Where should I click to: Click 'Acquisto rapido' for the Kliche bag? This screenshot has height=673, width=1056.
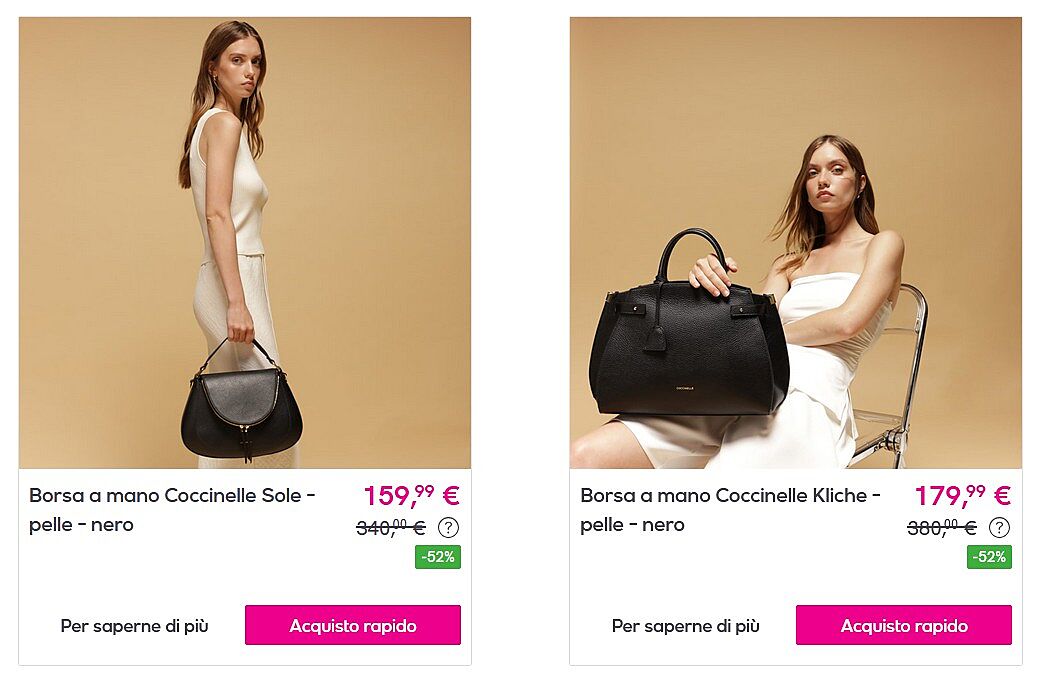coord(904,625)
